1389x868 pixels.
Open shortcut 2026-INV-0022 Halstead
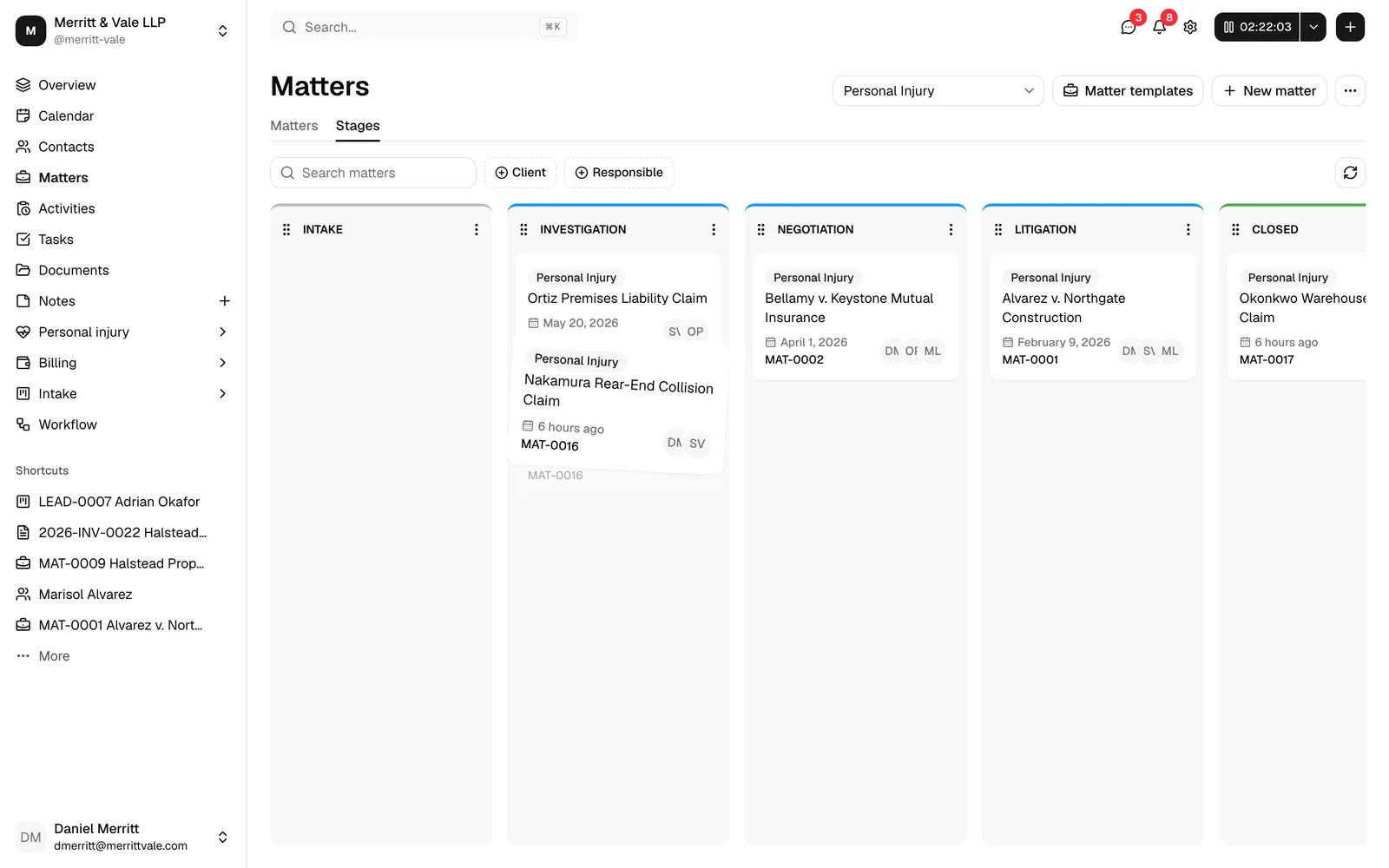(122, 533)
